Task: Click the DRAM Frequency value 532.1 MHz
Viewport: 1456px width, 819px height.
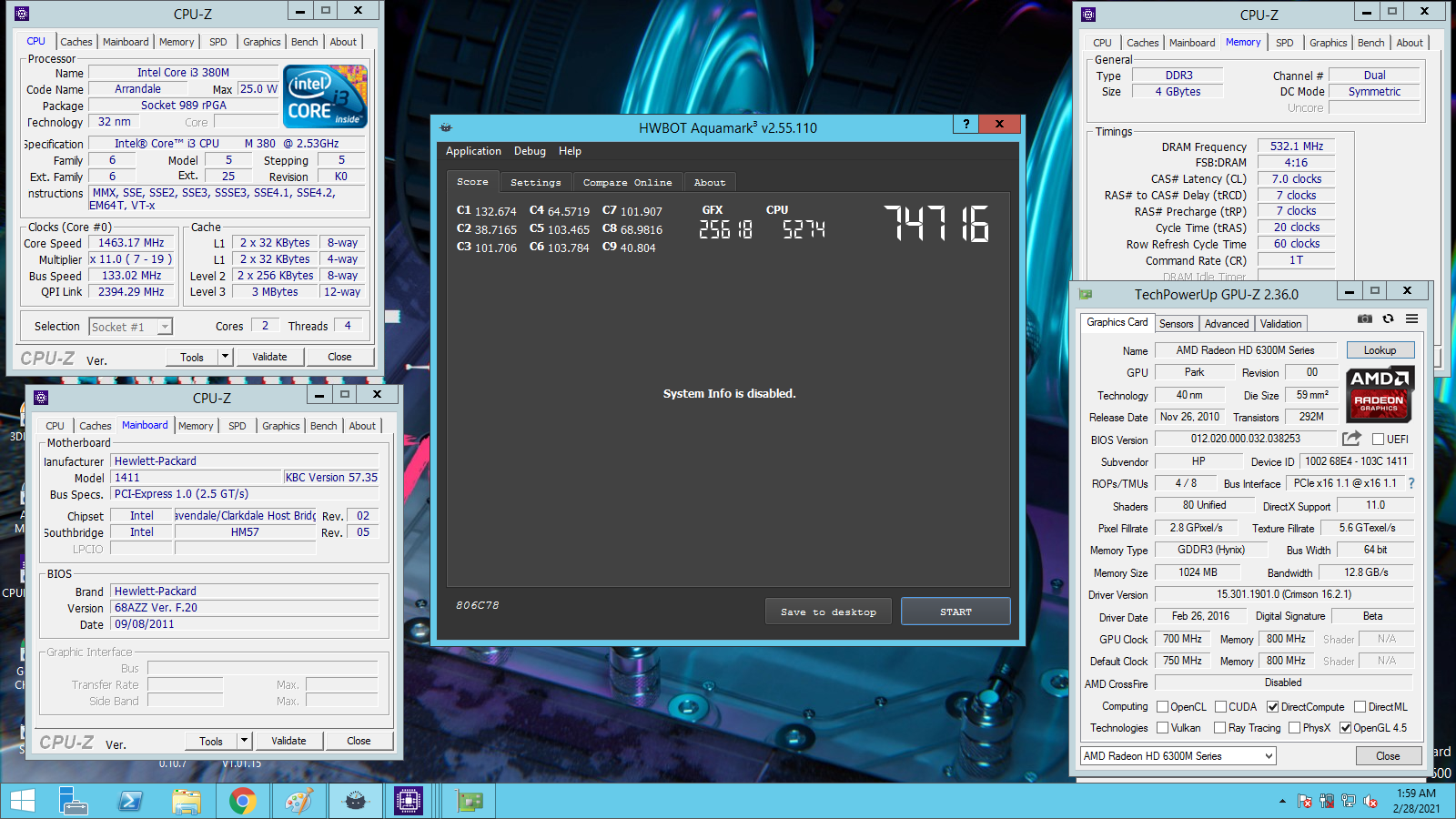Action: [x=1297, y=147]
